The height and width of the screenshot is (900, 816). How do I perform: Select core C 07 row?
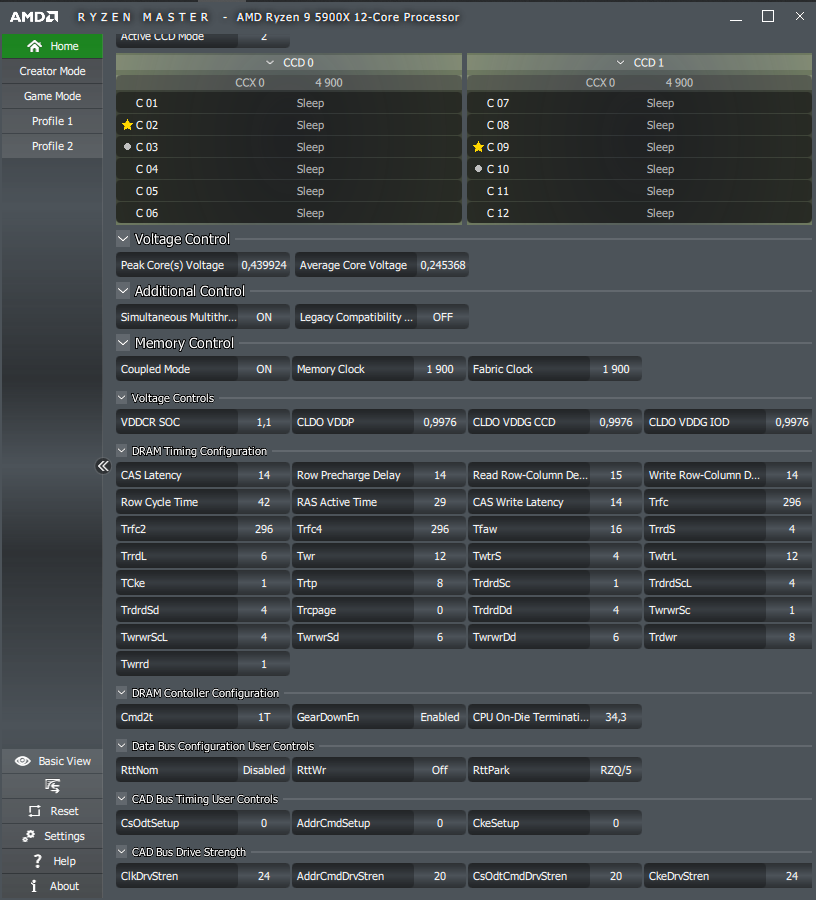639,103
